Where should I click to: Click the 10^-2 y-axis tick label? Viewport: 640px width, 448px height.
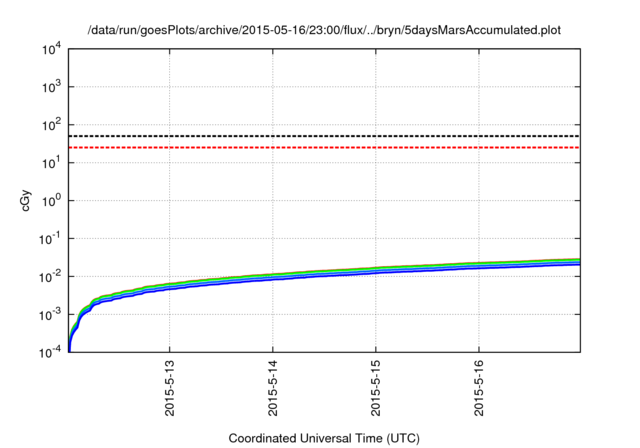coord(50,277)
